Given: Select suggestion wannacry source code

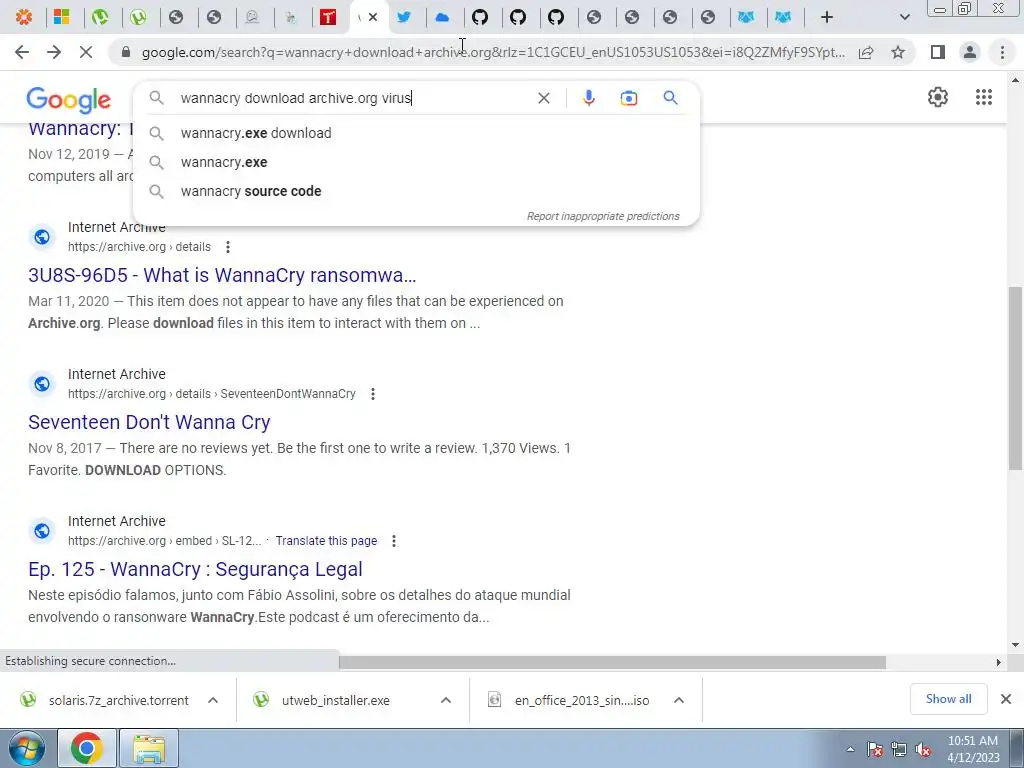Looking at the screenshot, I should point(416,191).
